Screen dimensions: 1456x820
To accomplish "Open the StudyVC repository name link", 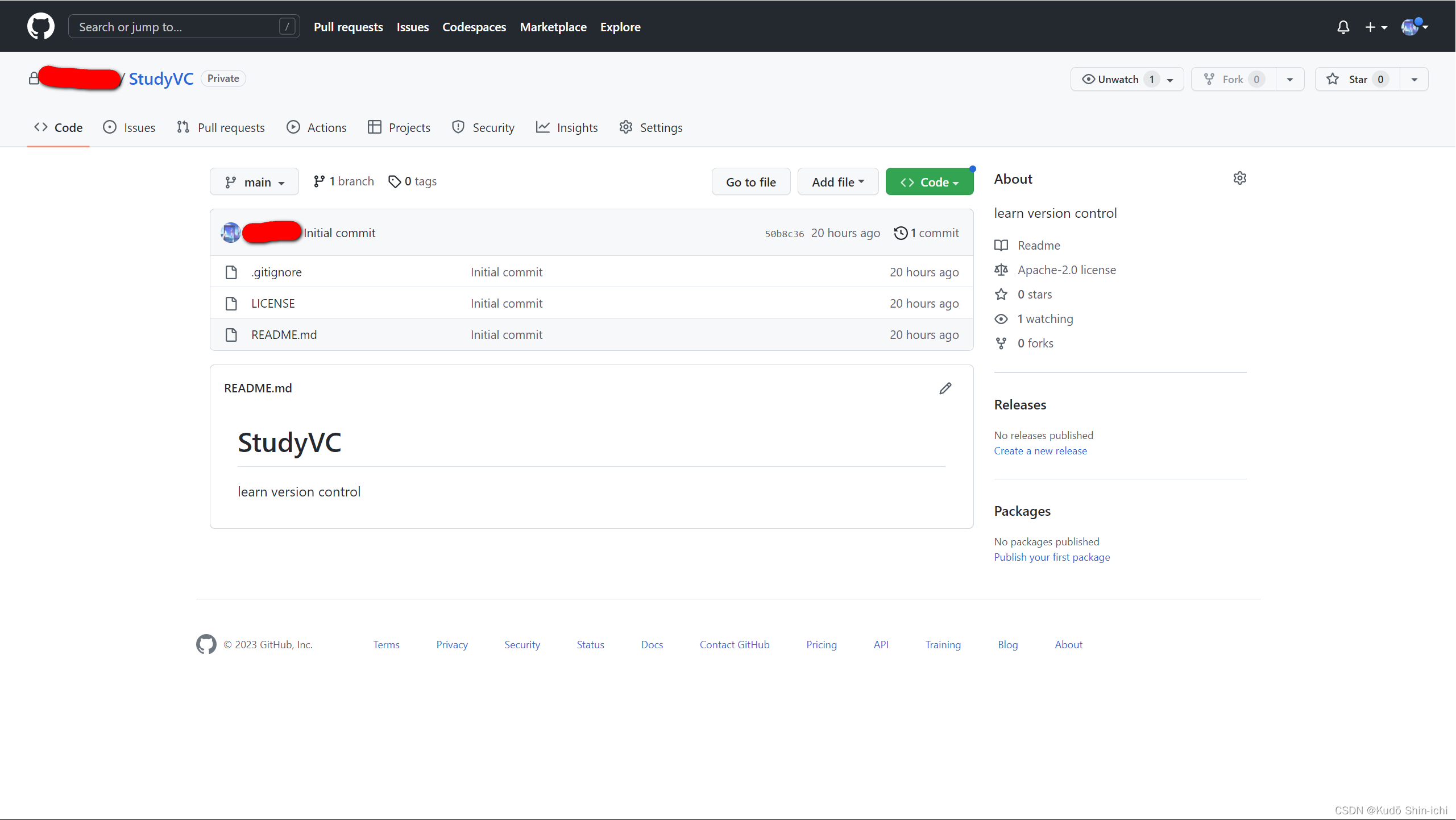I will pos(161,78).
